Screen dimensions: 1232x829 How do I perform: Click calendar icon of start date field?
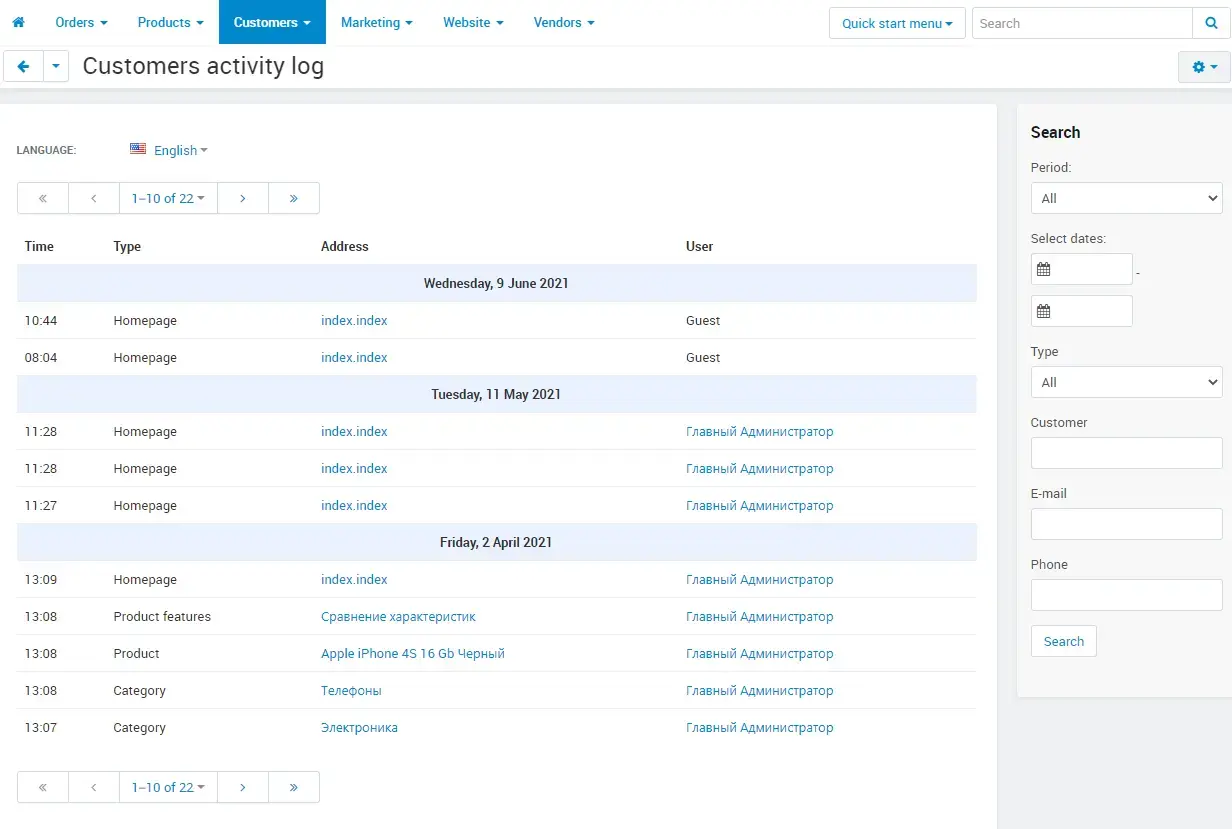tap(1044, 269)
